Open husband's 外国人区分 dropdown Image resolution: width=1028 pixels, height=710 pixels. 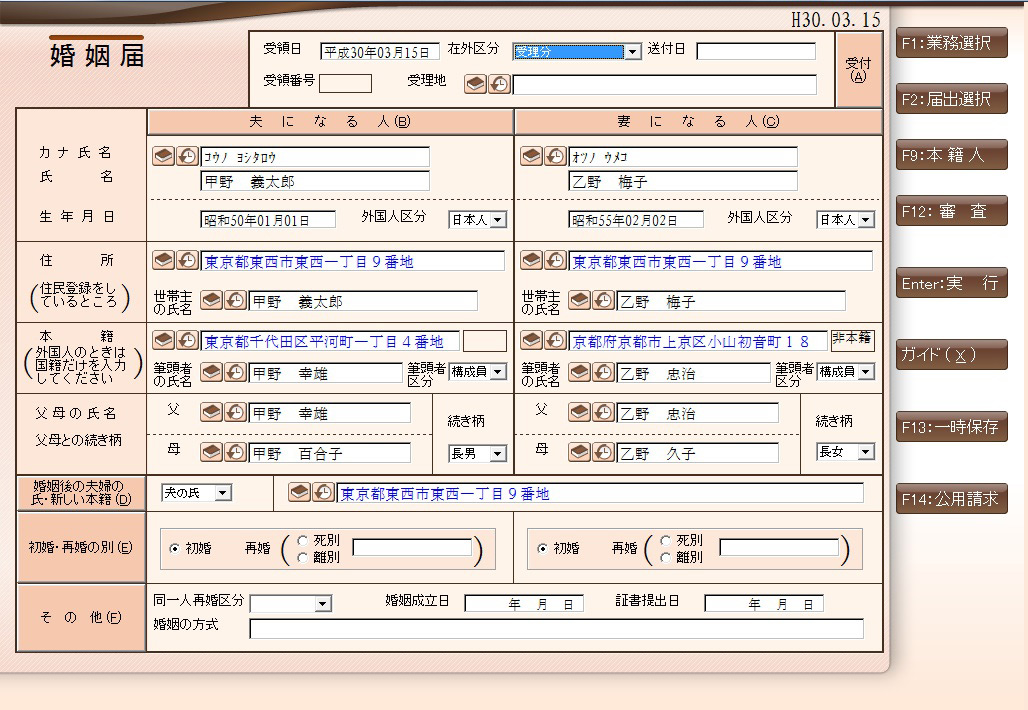498,220
